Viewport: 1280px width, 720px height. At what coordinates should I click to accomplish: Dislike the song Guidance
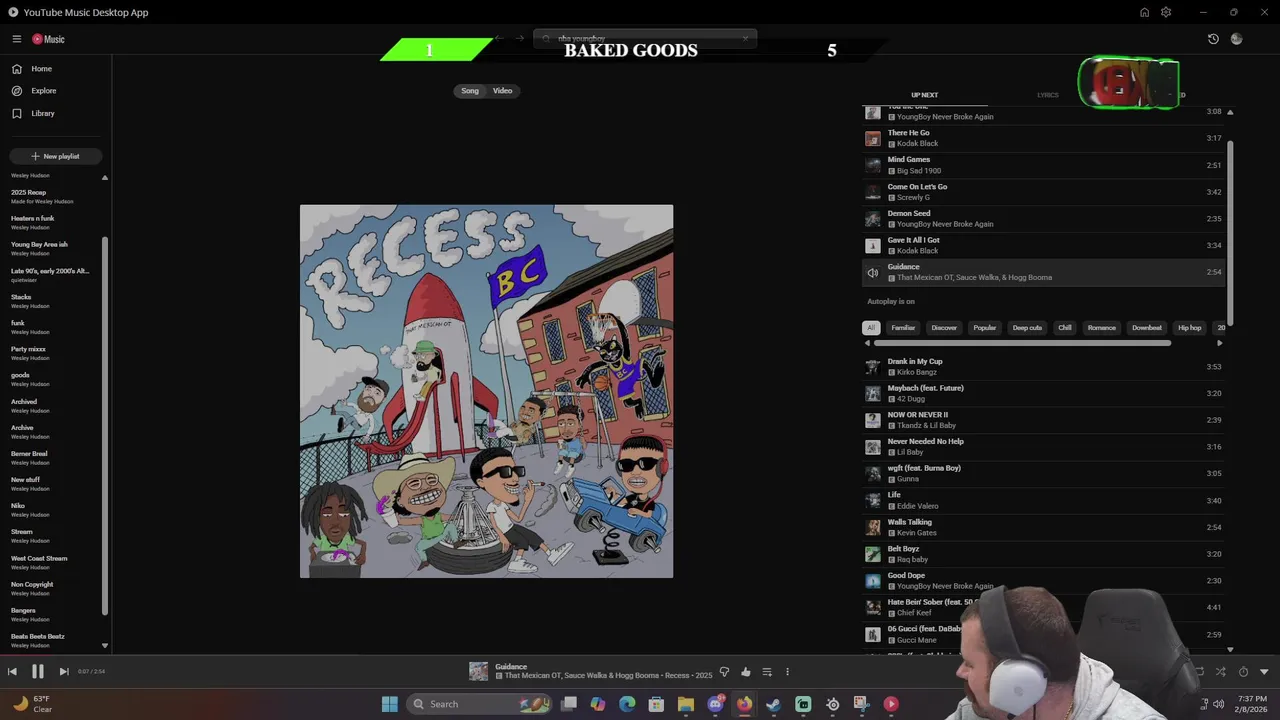[724, 672]
